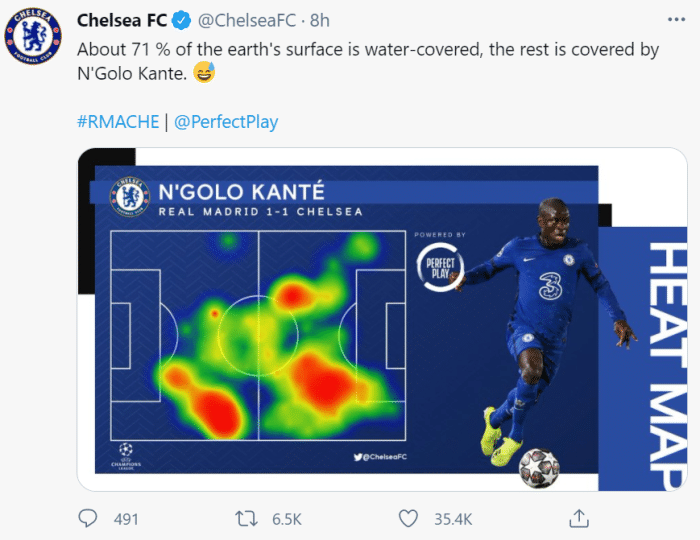Like the tweet with heart icon

point(408,518)
